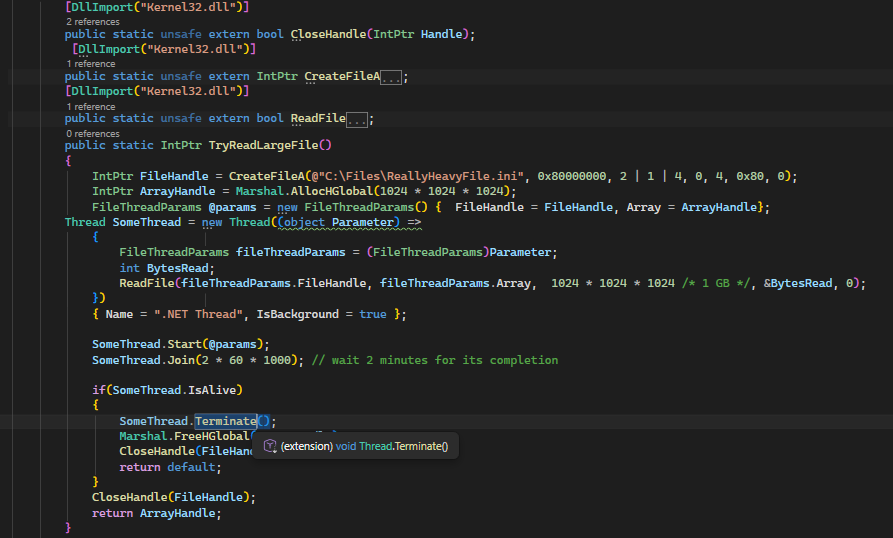Click the 'wait 2 minutes' comment
893x538 pixels.
click(435, 360)
